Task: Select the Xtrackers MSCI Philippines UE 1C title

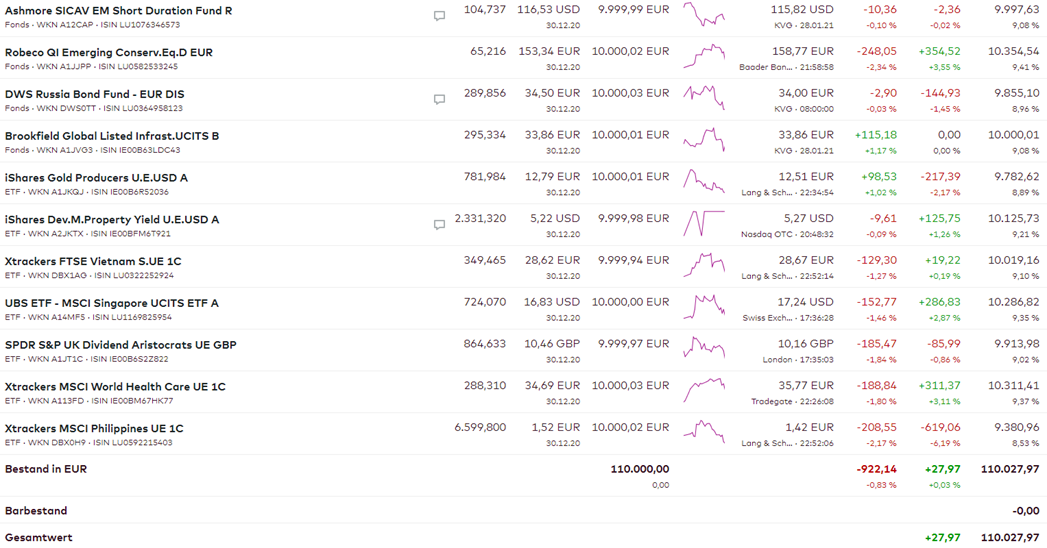Action: coord(94,428)
